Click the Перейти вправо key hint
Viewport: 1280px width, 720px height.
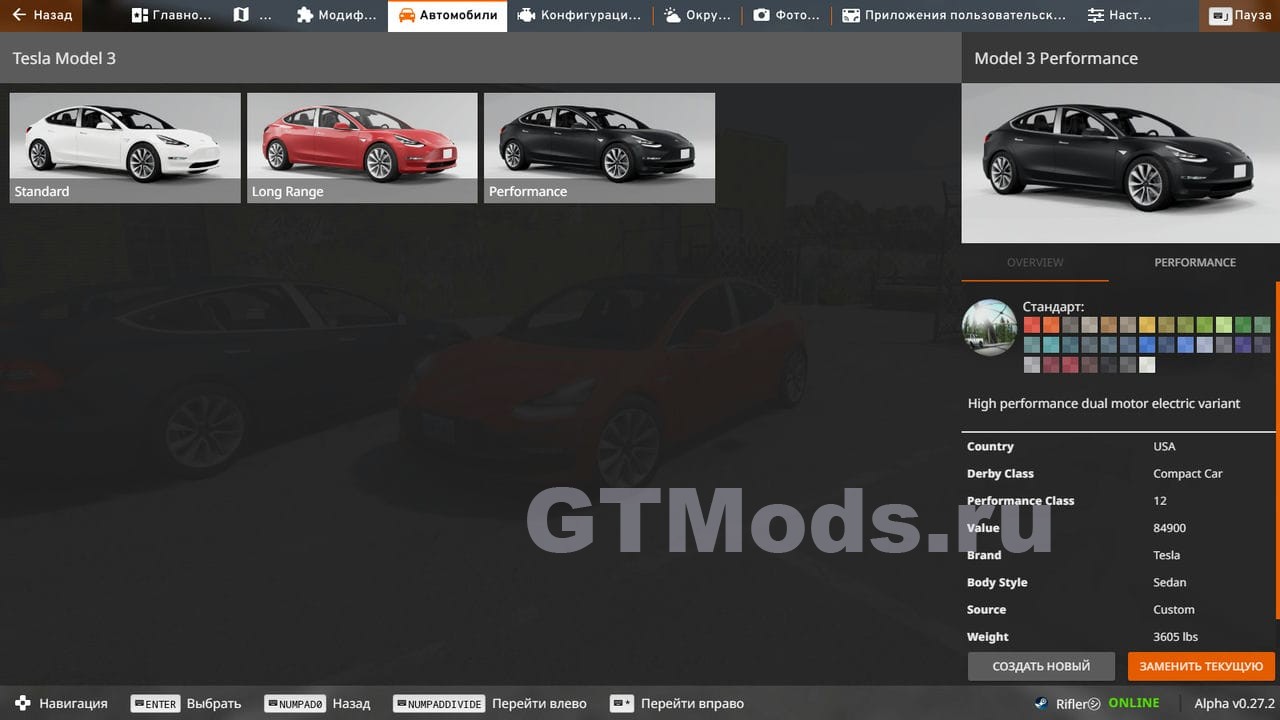[x=677, y=703]
